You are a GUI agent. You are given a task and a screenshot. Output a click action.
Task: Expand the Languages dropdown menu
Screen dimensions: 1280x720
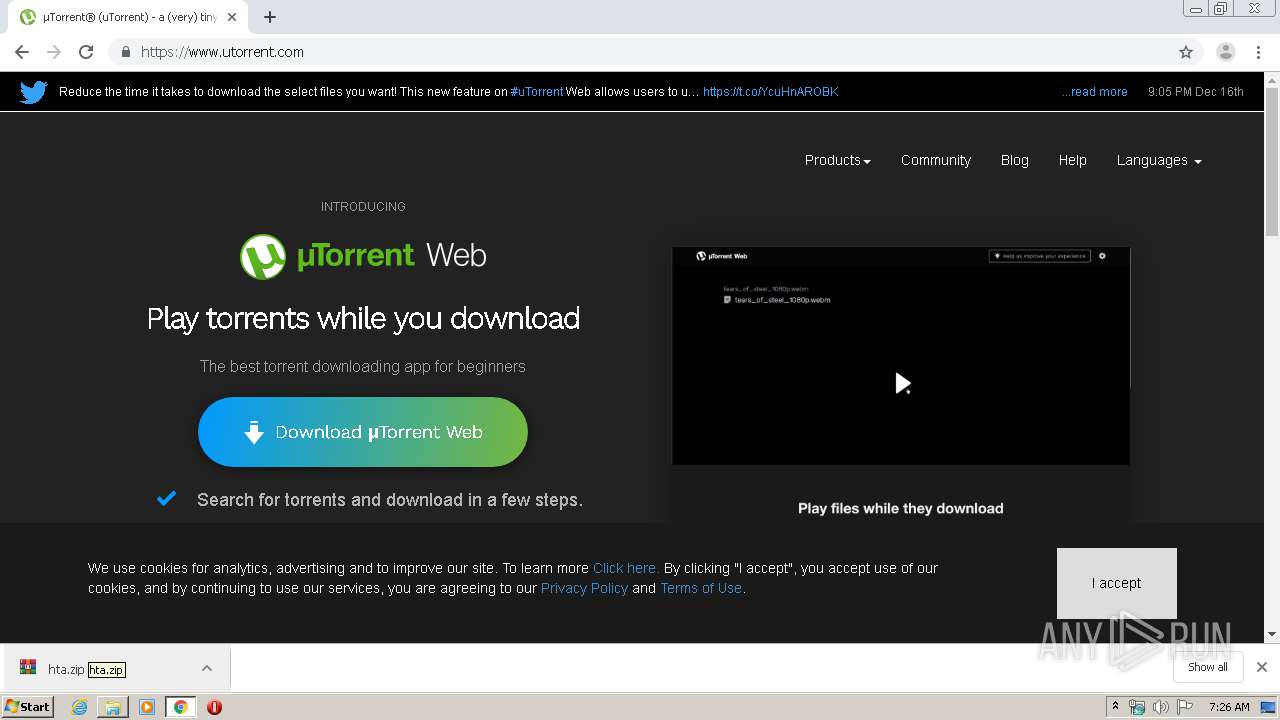pos(1159,160)
